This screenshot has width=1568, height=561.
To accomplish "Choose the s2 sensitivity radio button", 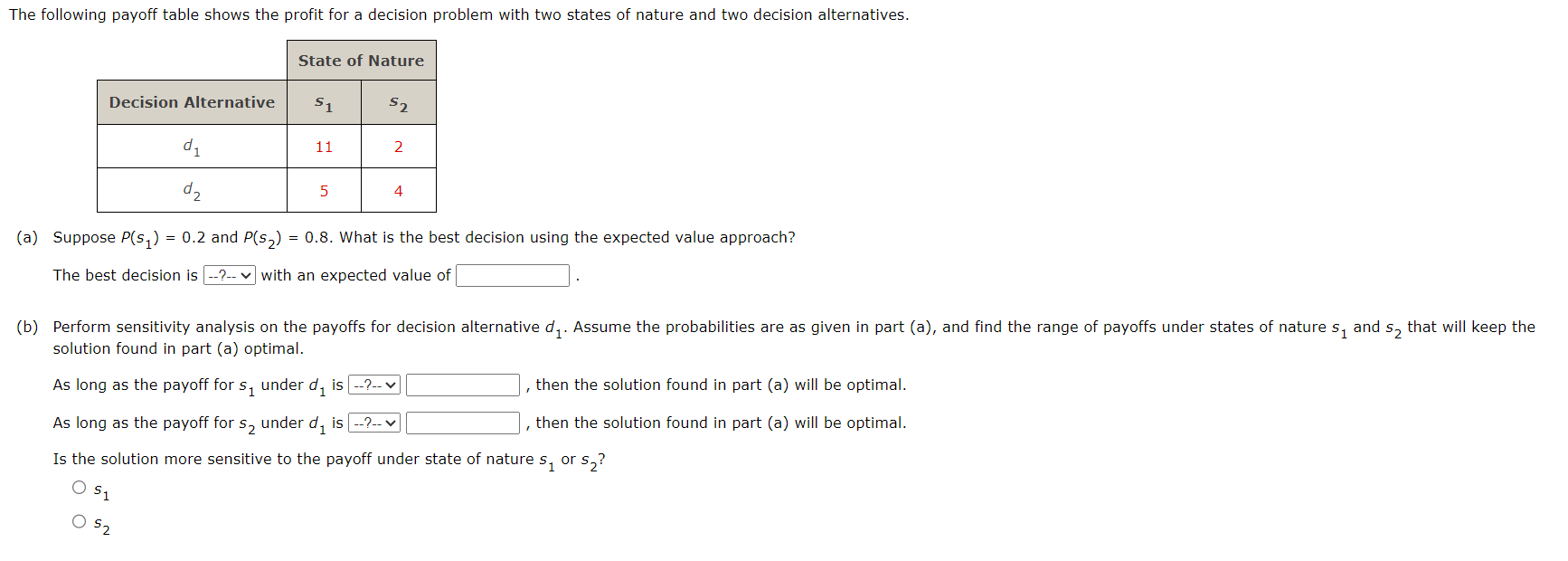I will point(80,521).
